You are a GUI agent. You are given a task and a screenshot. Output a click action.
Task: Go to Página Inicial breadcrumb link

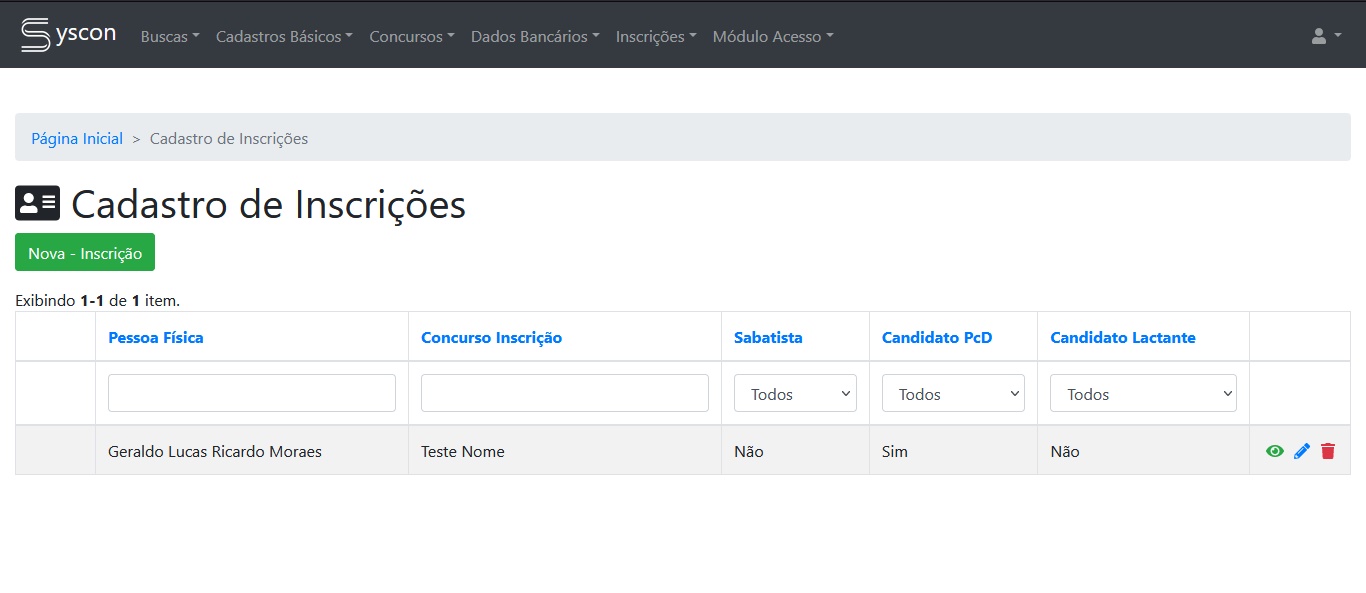(77, 139)
